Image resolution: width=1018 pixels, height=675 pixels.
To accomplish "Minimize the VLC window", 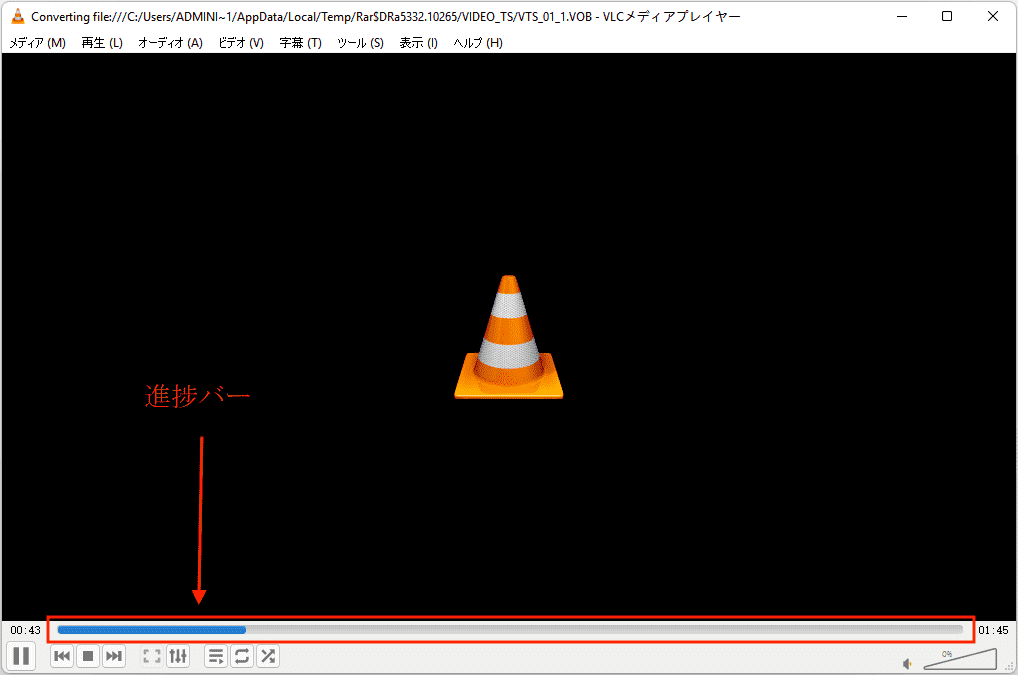I will coord(902,16).
